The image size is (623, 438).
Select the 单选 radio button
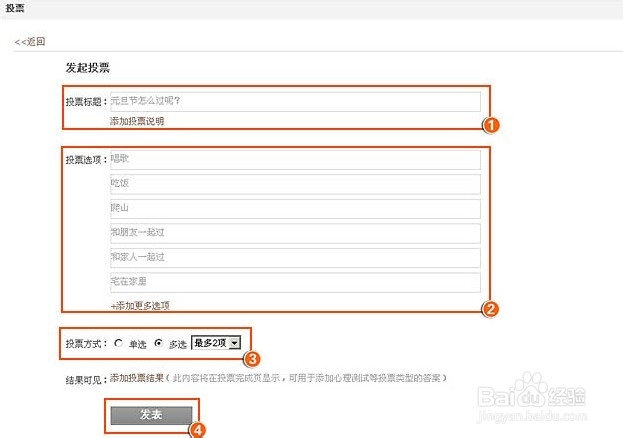point(118,343)
